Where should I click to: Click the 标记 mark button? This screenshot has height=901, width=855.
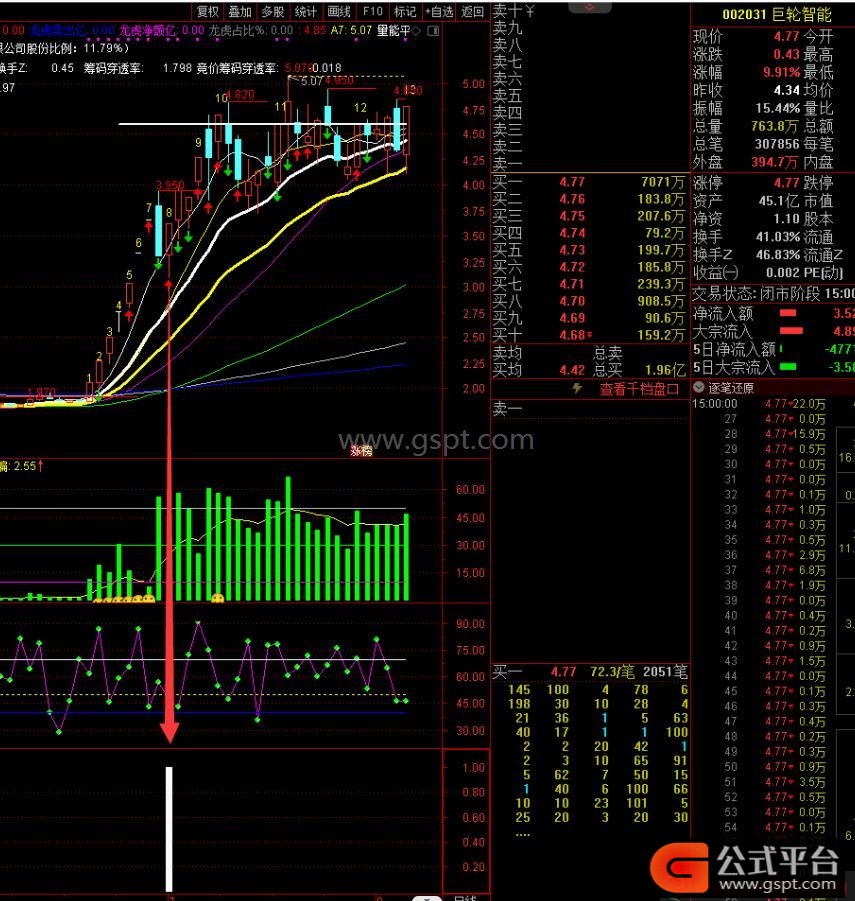(x=405, y=11)
